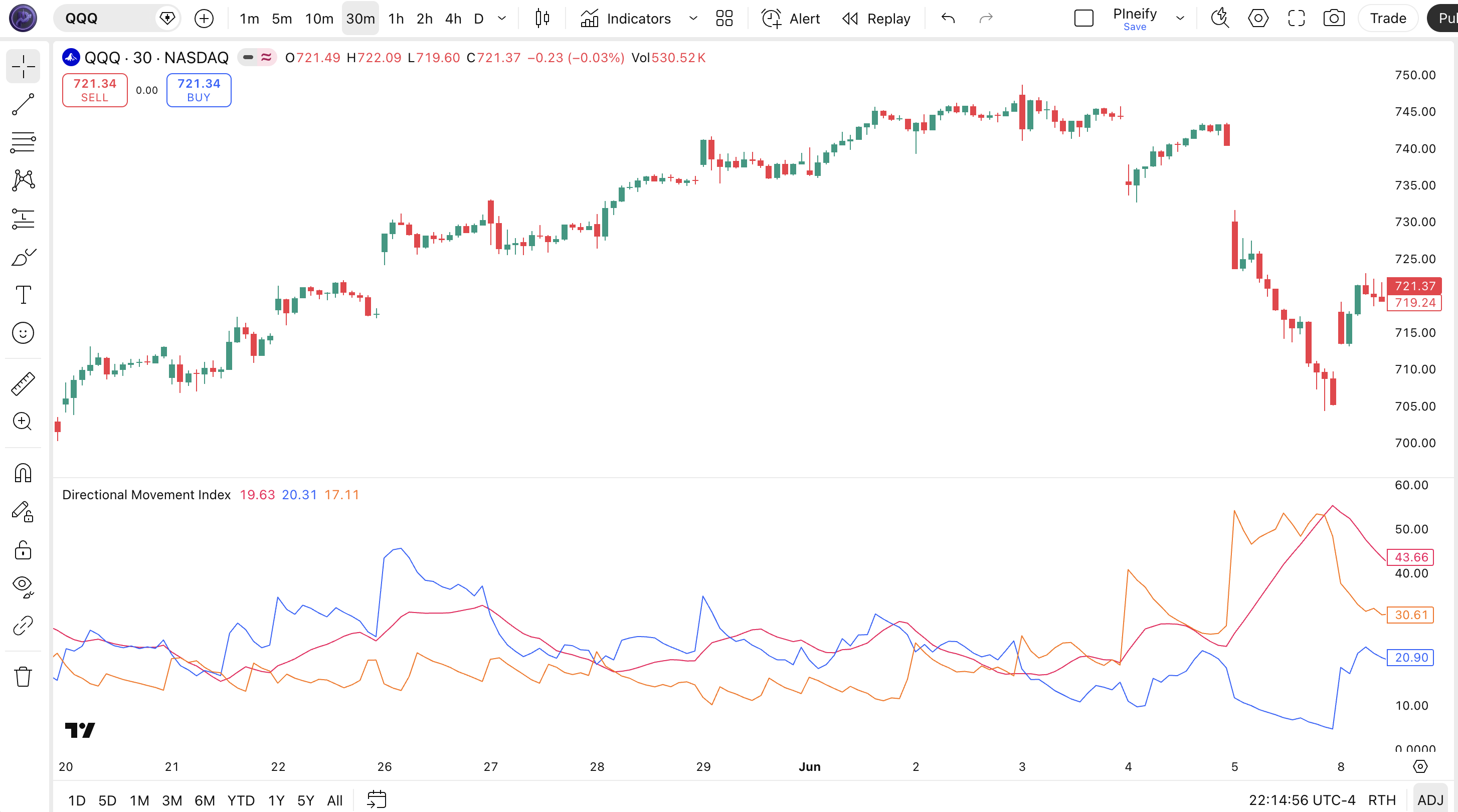Open the long position forecasting tool

pyautogui.click(x=23, y=219)
